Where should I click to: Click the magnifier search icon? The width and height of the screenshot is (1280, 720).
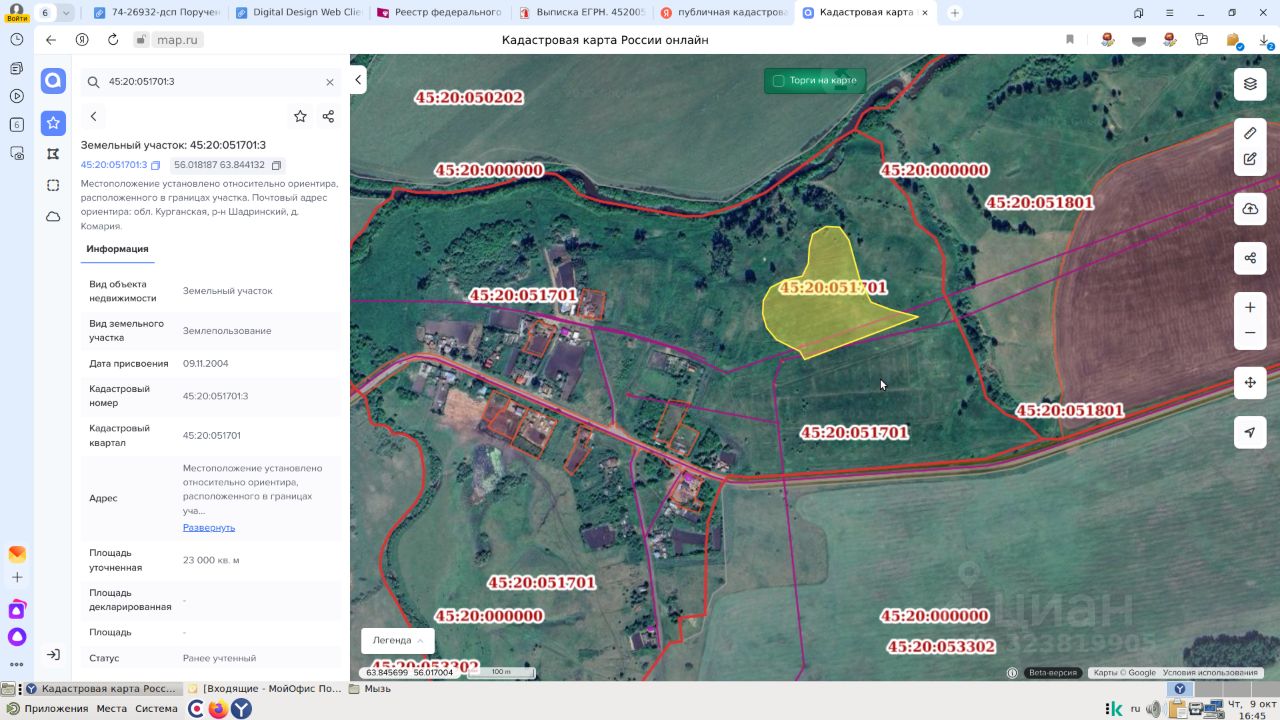pos(93,82)
